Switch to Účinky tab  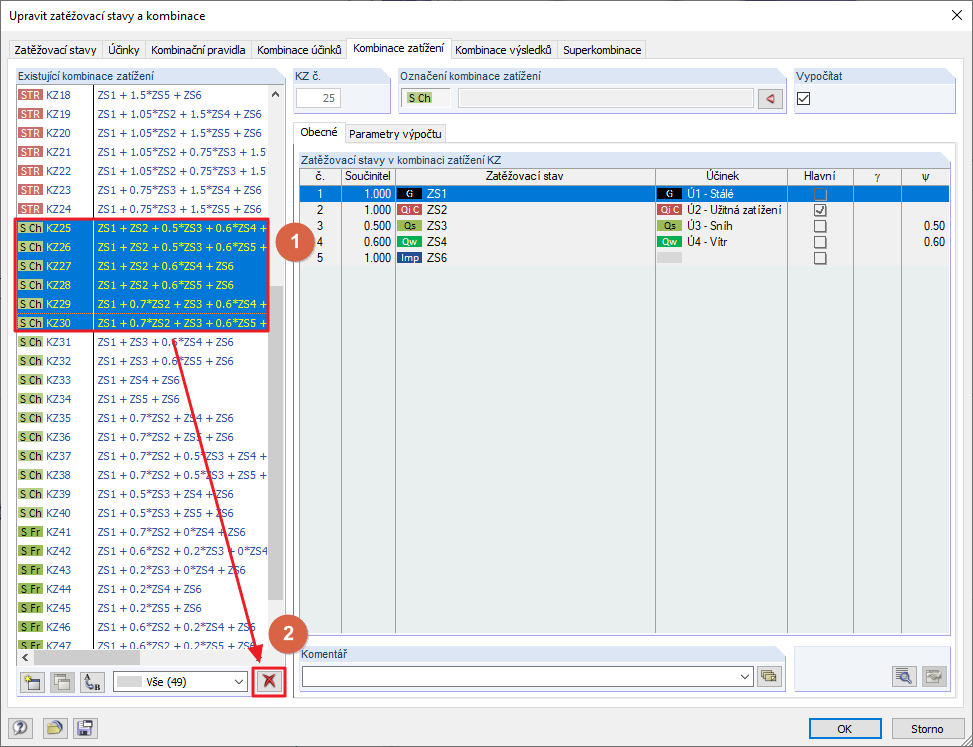pos(123,50)
